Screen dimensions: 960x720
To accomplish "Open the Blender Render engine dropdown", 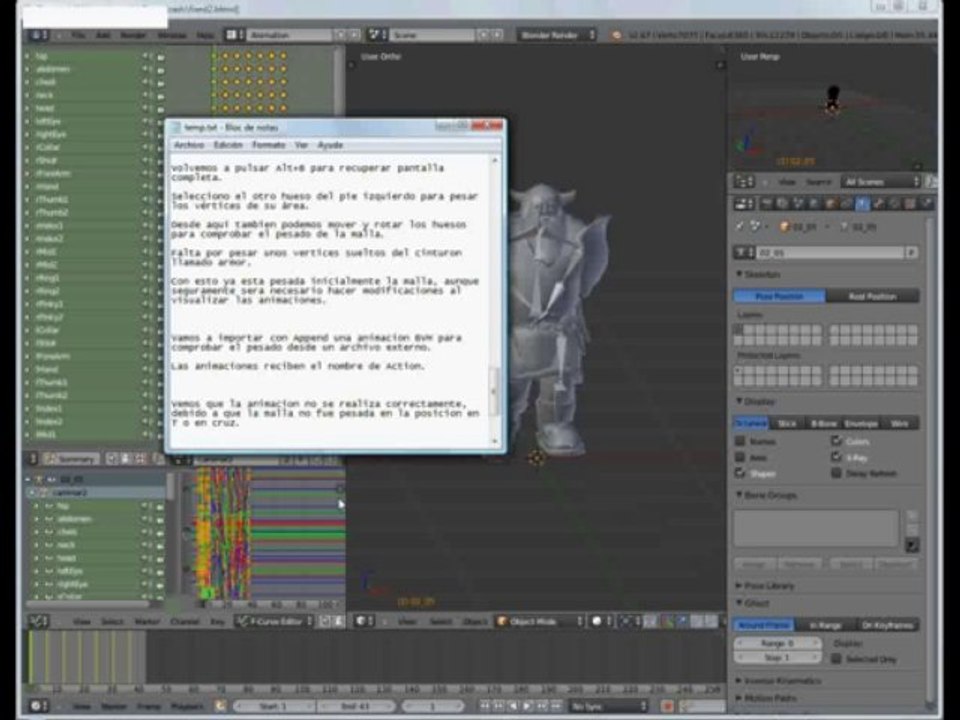I will (x=557, y=35).
